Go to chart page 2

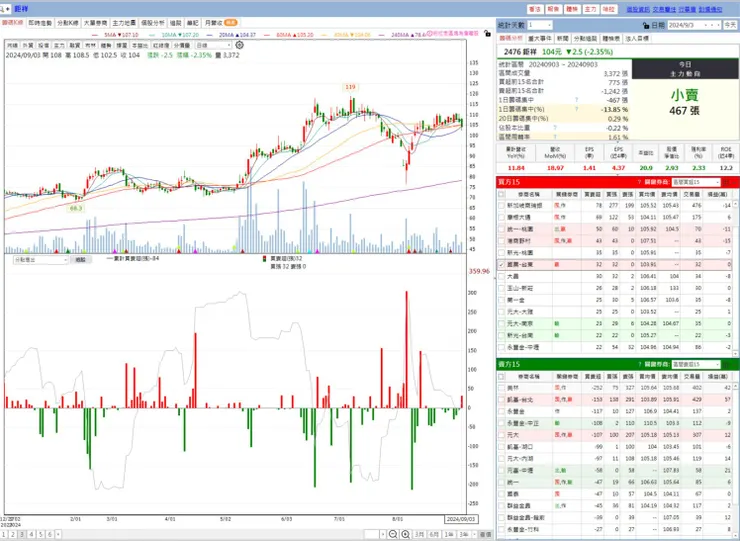tap(13, 534)
